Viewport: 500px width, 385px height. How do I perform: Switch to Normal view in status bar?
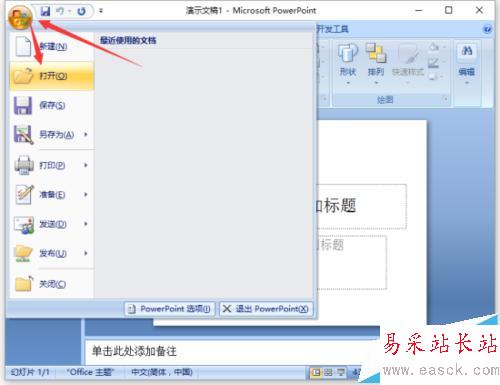click(x=315, y=372)
